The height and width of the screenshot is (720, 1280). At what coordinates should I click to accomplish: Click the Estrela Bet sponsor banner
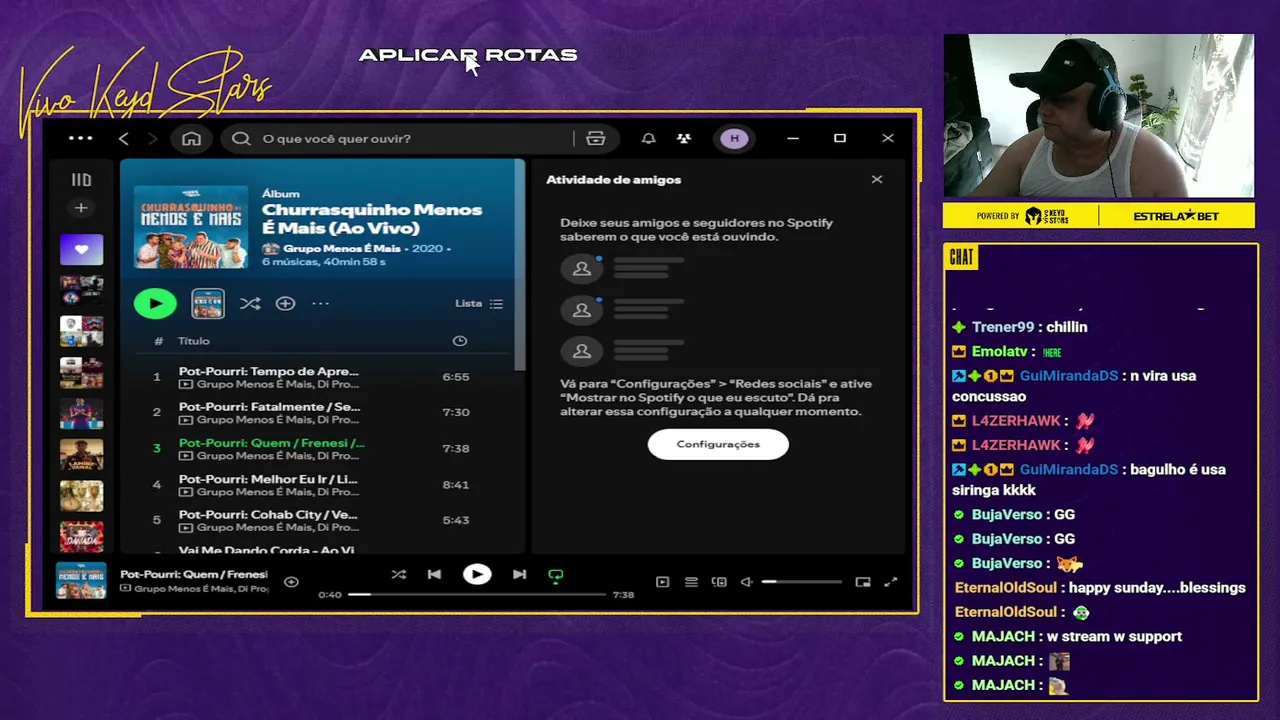(x=1177, y=216)
